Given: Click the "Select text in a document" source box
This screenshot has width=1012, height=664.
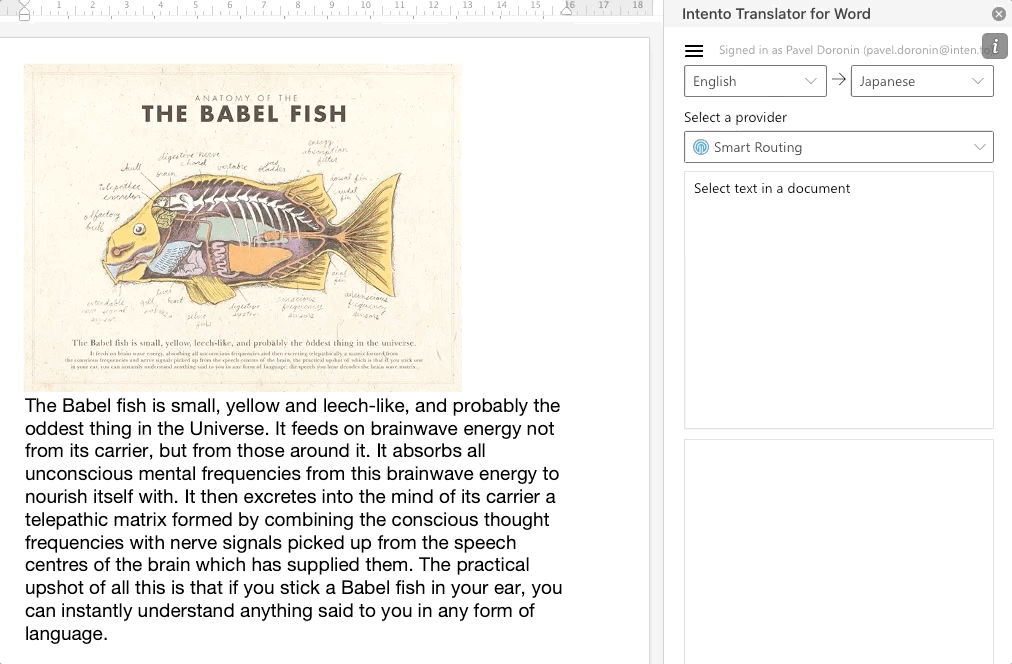Looking at the screenshot, I should pyautogui.click(x=839, y=300).
